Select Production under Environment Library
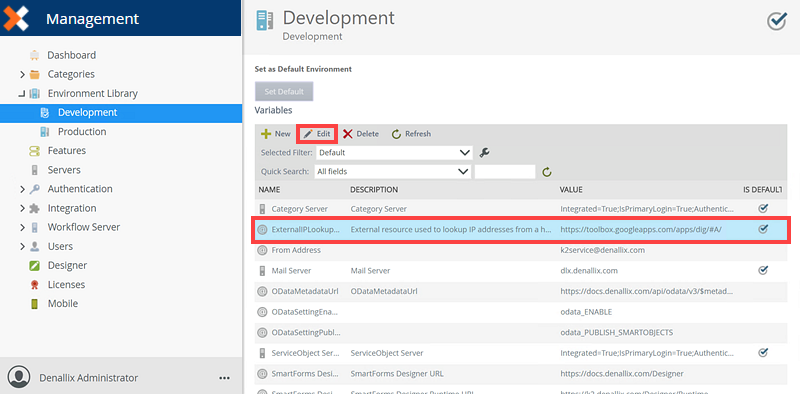Viewport: 800px width, 394px height. [x=82, y=132]
